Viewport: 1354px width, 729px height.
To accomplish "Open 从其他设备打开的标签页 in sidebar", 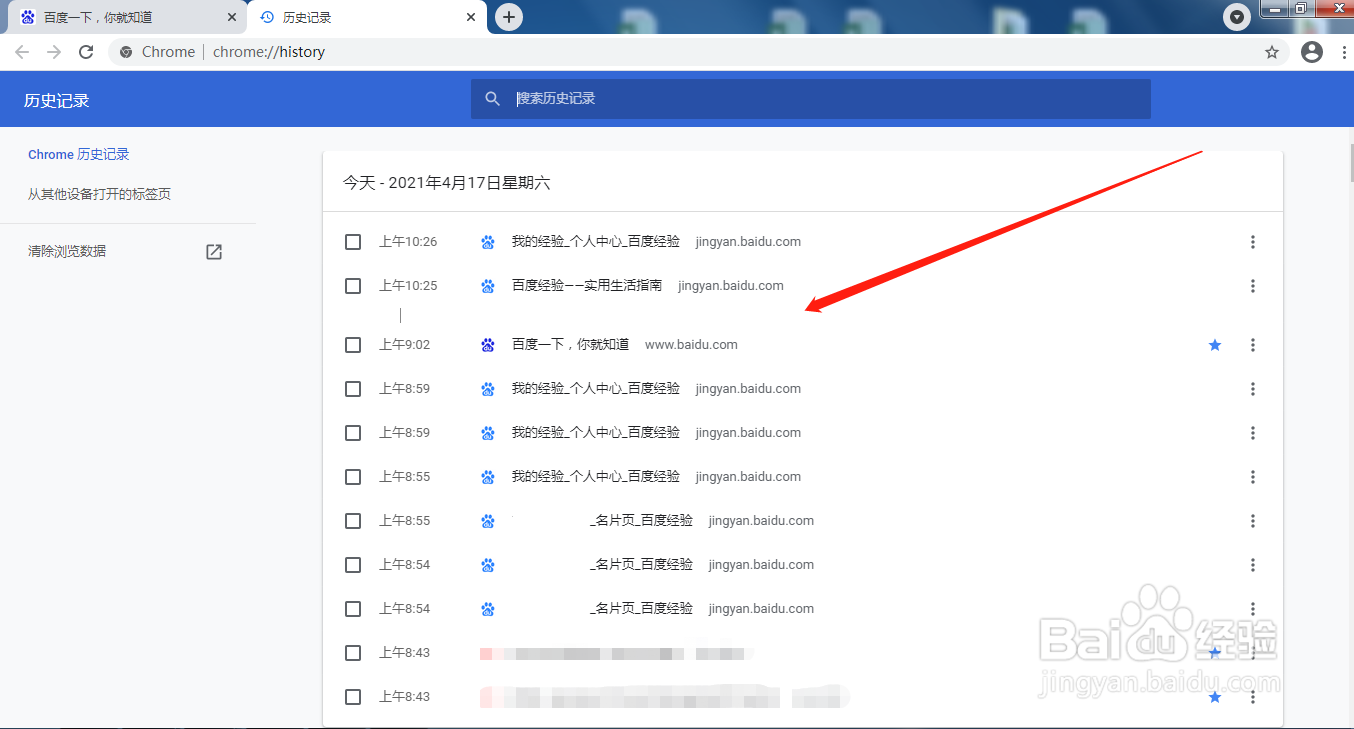I will [99, 194].
